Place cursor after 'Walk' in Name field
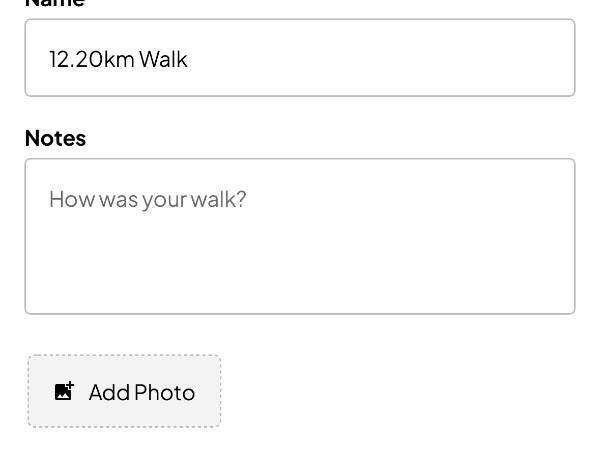Screen dimensions: 600x450 (x=189, y=59)
